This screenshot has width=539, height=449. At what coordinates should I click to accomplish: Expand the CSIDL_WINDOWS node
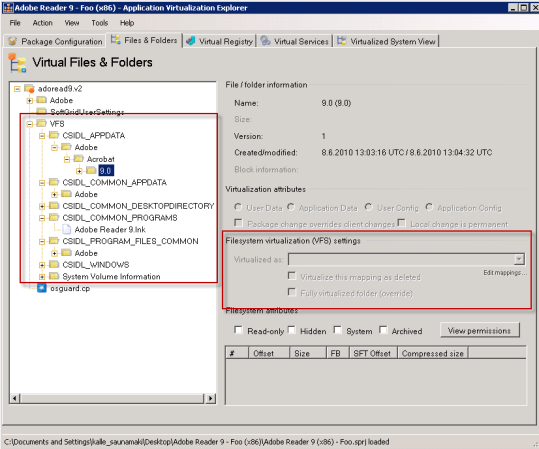(x=42, y=265)
